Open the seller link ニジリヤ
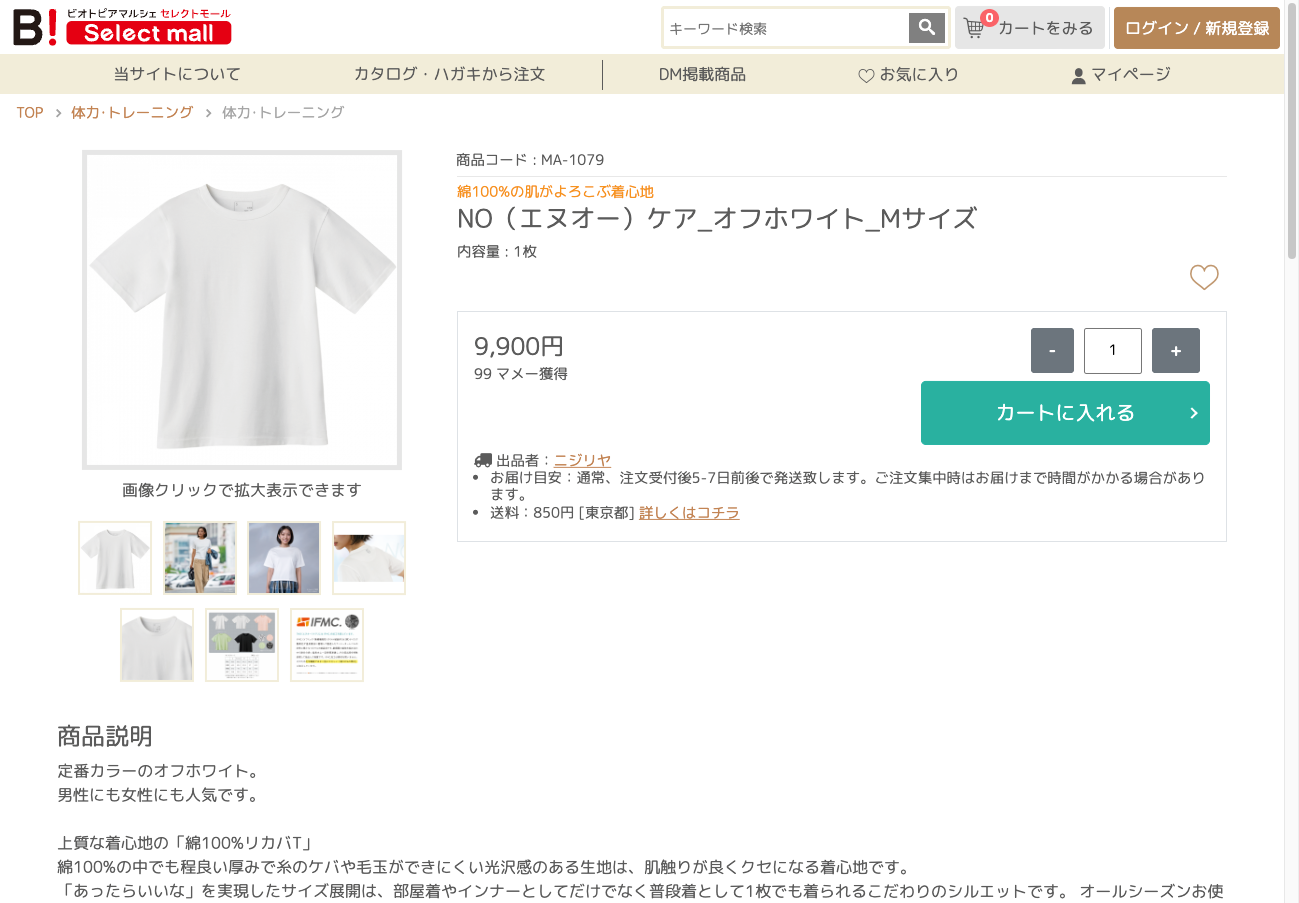Image resolution: width=1299 pixels, height=903 pixels. coord(582,458)
